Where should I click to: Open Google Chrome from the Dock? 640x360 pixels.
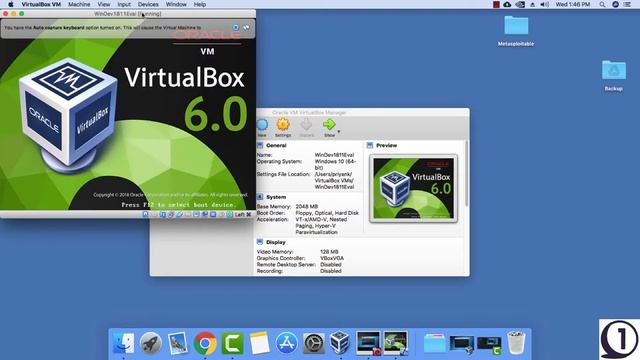tap(205, 343)
